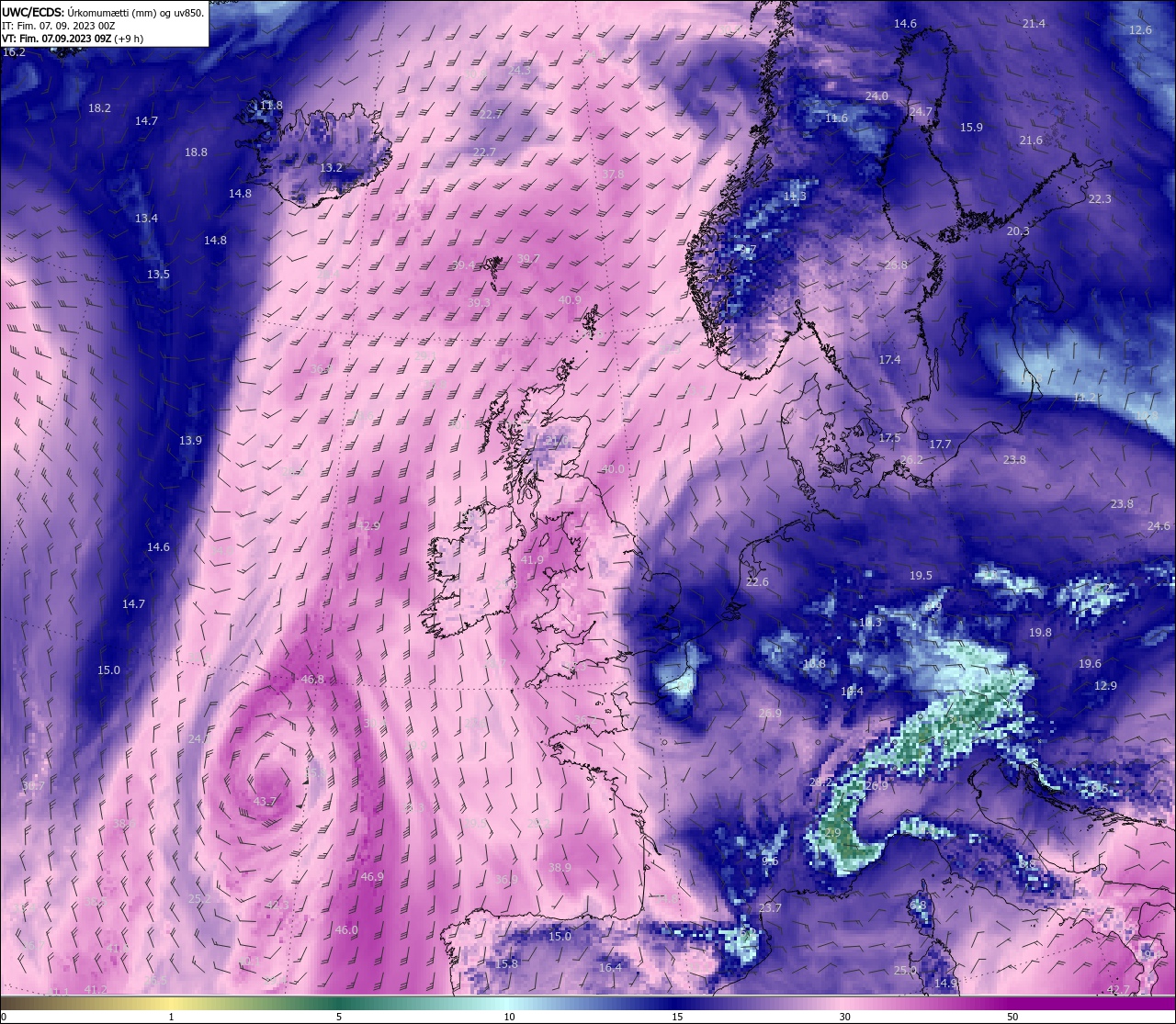Image resolution: width=1176 pixels, height=1024 pixels.
Task: Click the map value '24.6'
Action: [x=1159, y=526]
